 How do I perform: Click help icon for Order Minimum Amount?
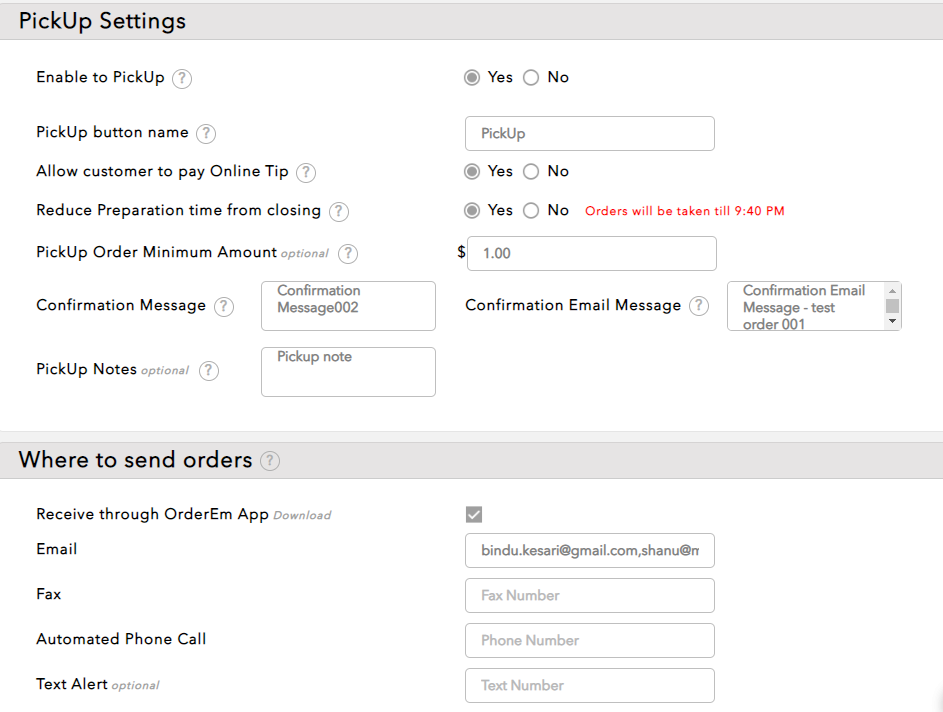pyautogui.click(x=348, y=254)
